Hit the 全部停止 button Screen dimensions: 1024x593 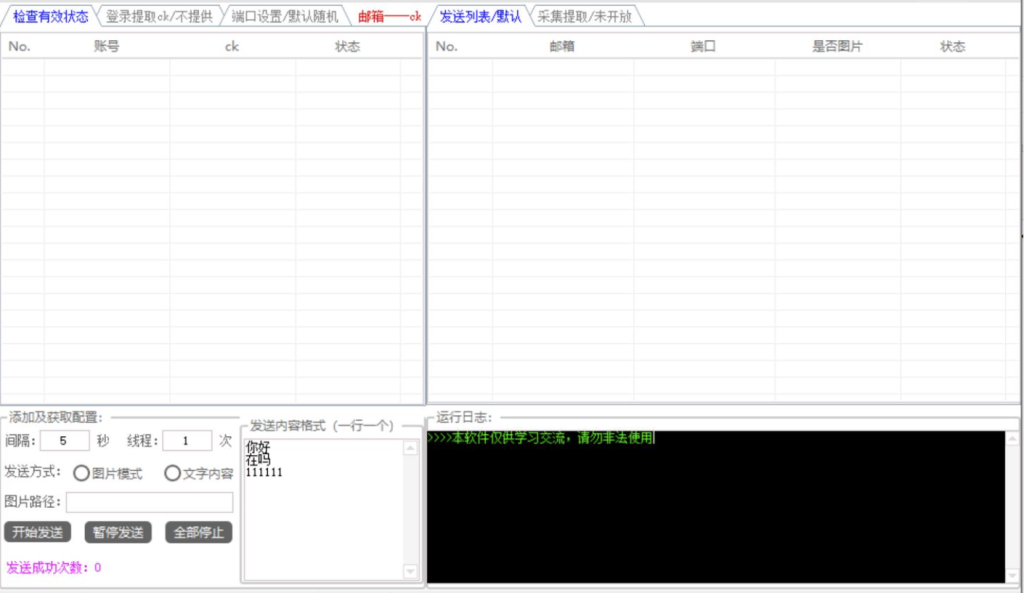click(x=199, y=532)
